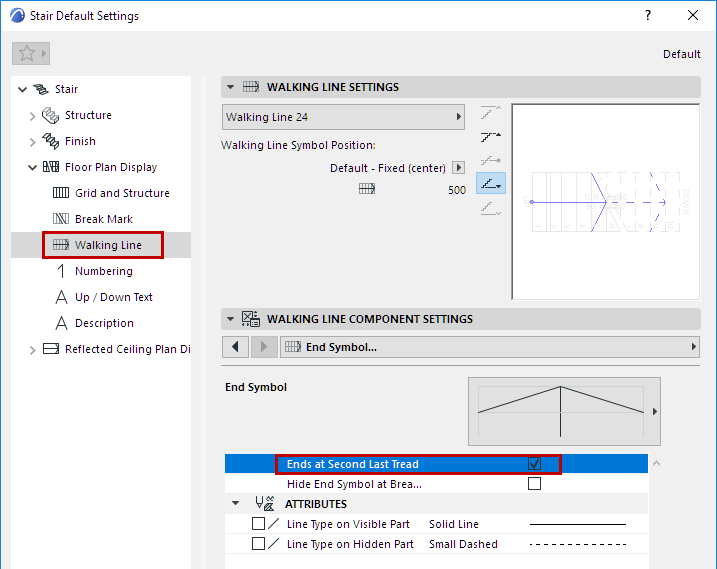The width and height of the screenshot is (717, 569).
Task: Open the Walking Line 24 dropdown
Action: (x=344, y=117)
